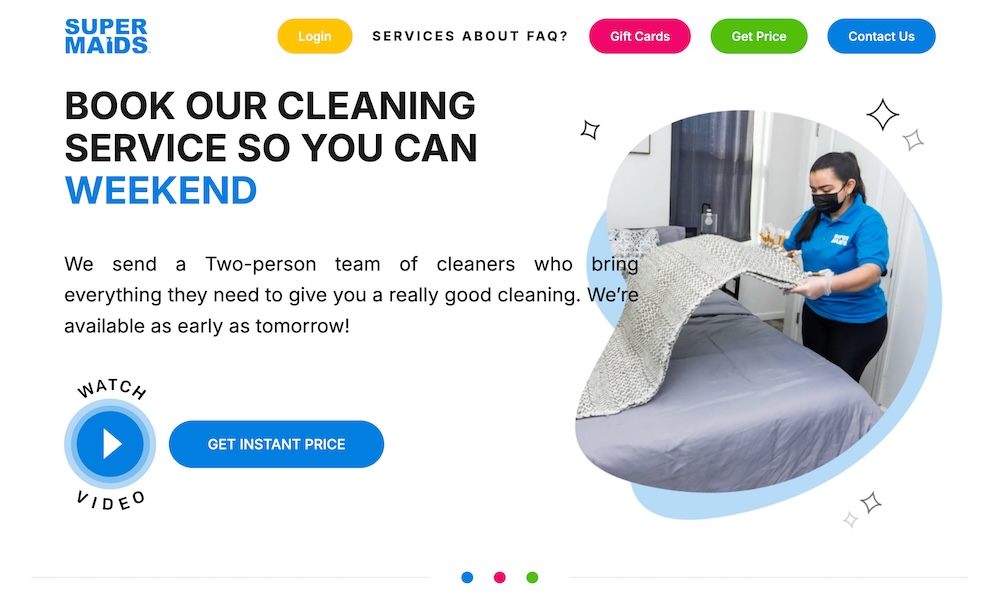Screen dimensions: 1000x600
Task: Open the Login button
Action: [315, 36]
